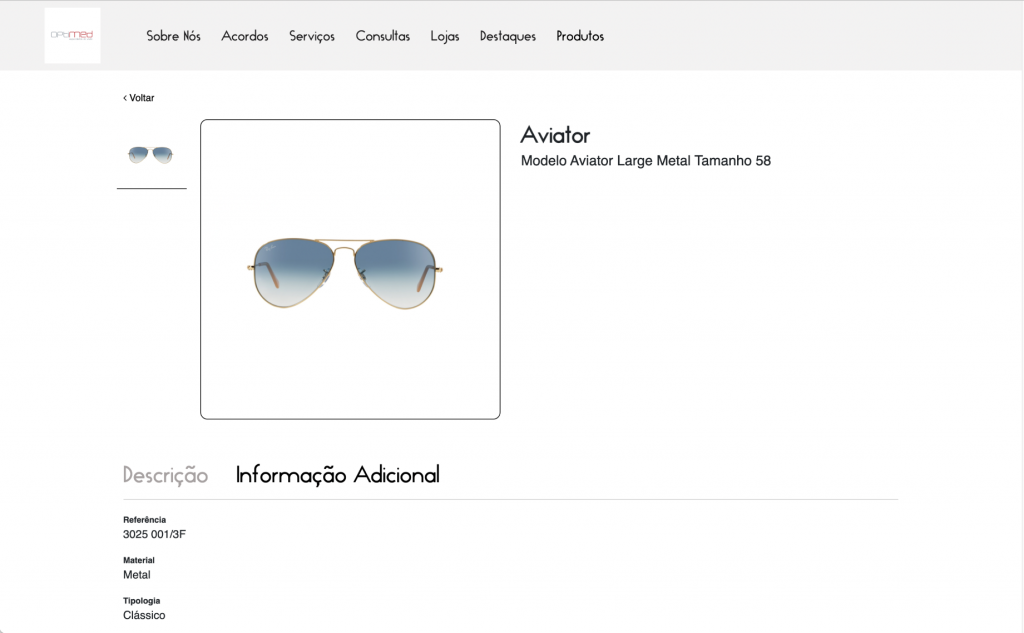Click the Referência field label
Image resolution: width=1024 pixels, height=633 pixels.
(x=144, y=520)
